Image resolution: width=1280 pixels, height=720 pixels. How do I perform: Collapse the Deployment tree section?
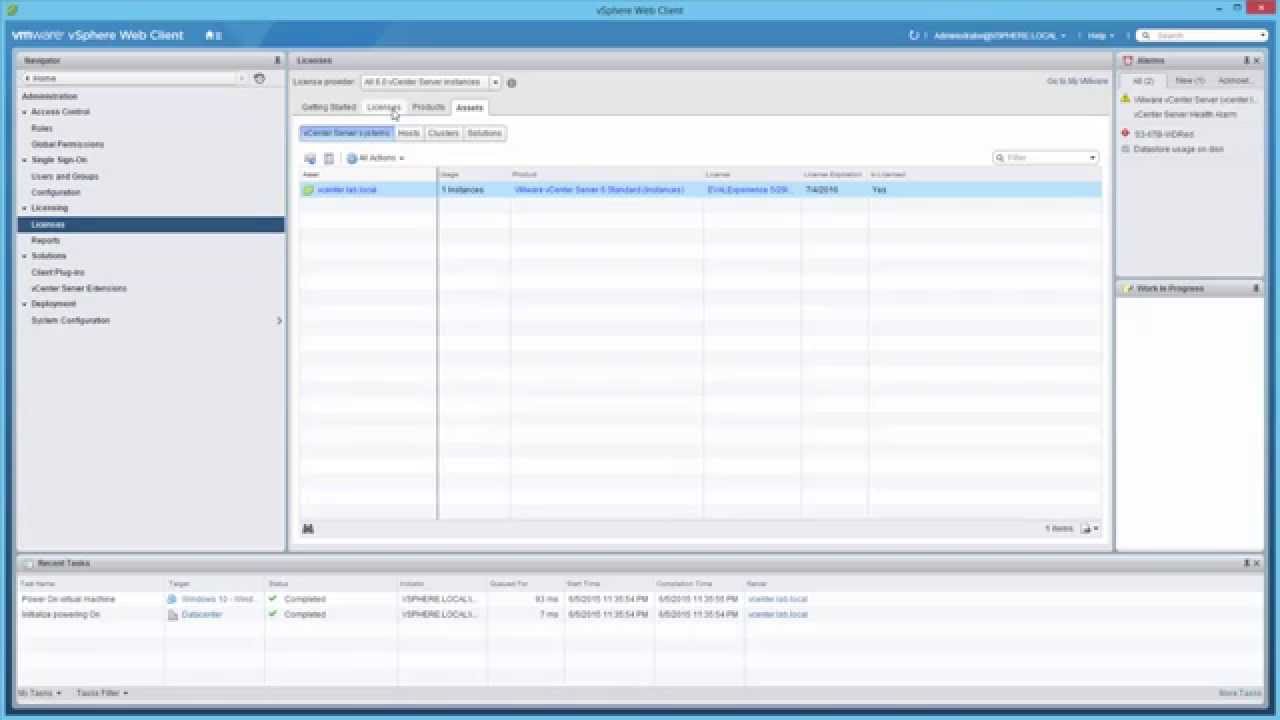coord(25,304)
